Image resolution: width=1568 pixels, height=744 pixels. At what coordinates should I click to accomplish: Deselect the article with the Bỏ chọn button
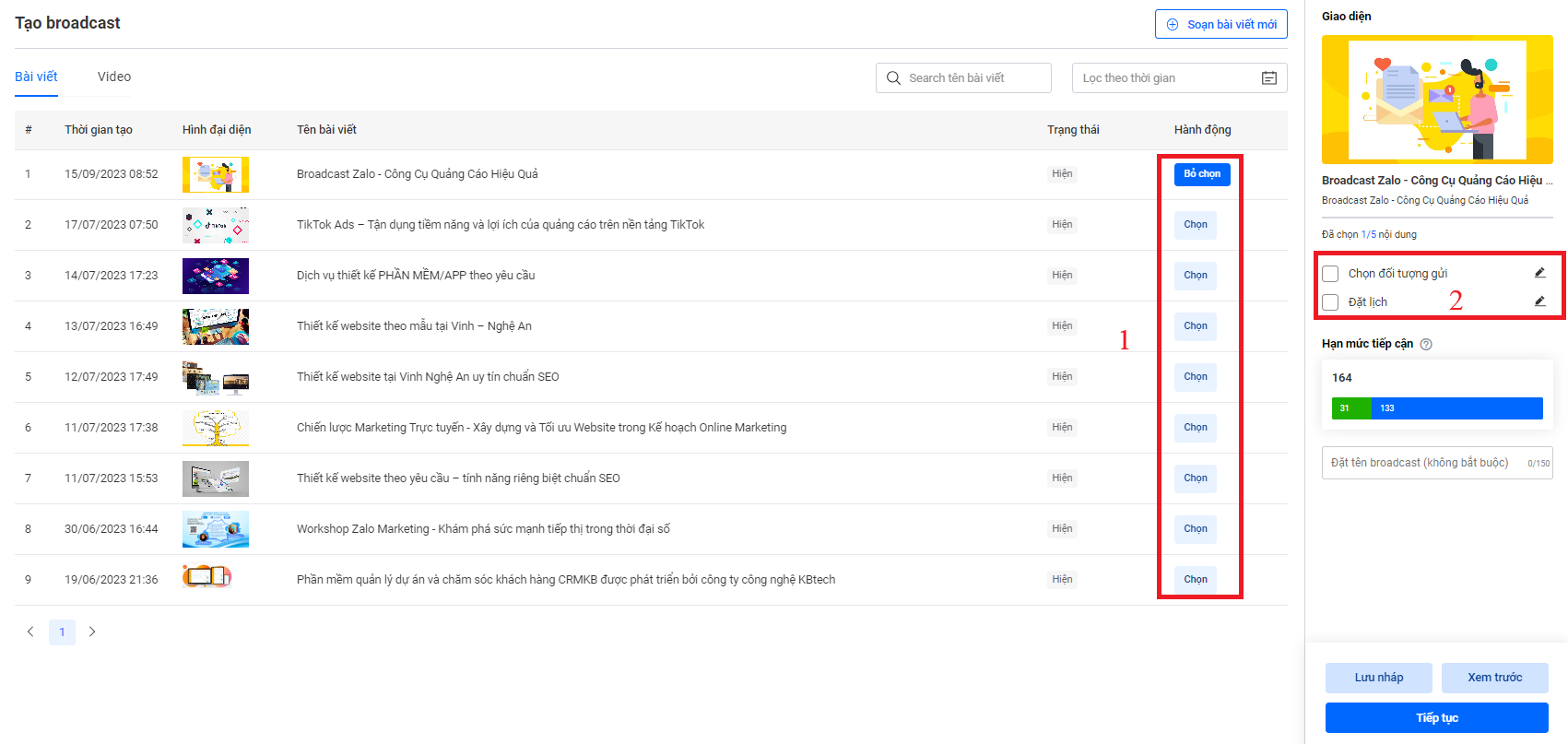[1201, 174]
